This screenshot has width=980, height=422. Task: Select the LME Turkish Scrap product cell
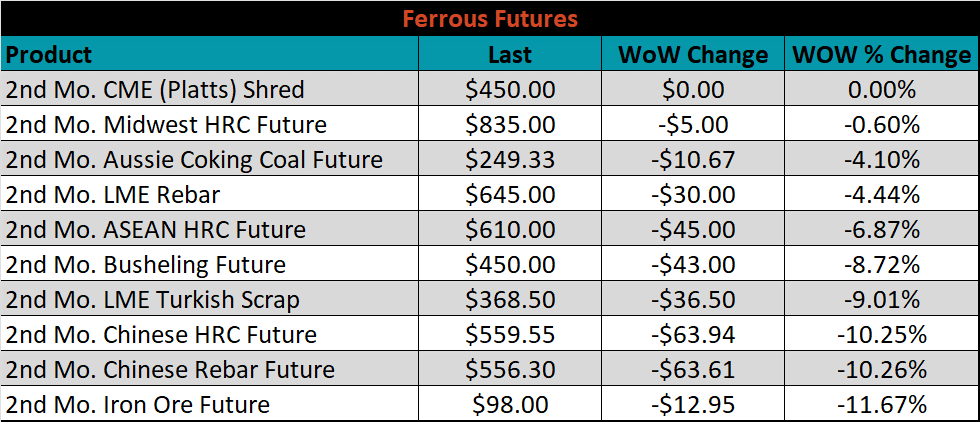coord(210,298)
